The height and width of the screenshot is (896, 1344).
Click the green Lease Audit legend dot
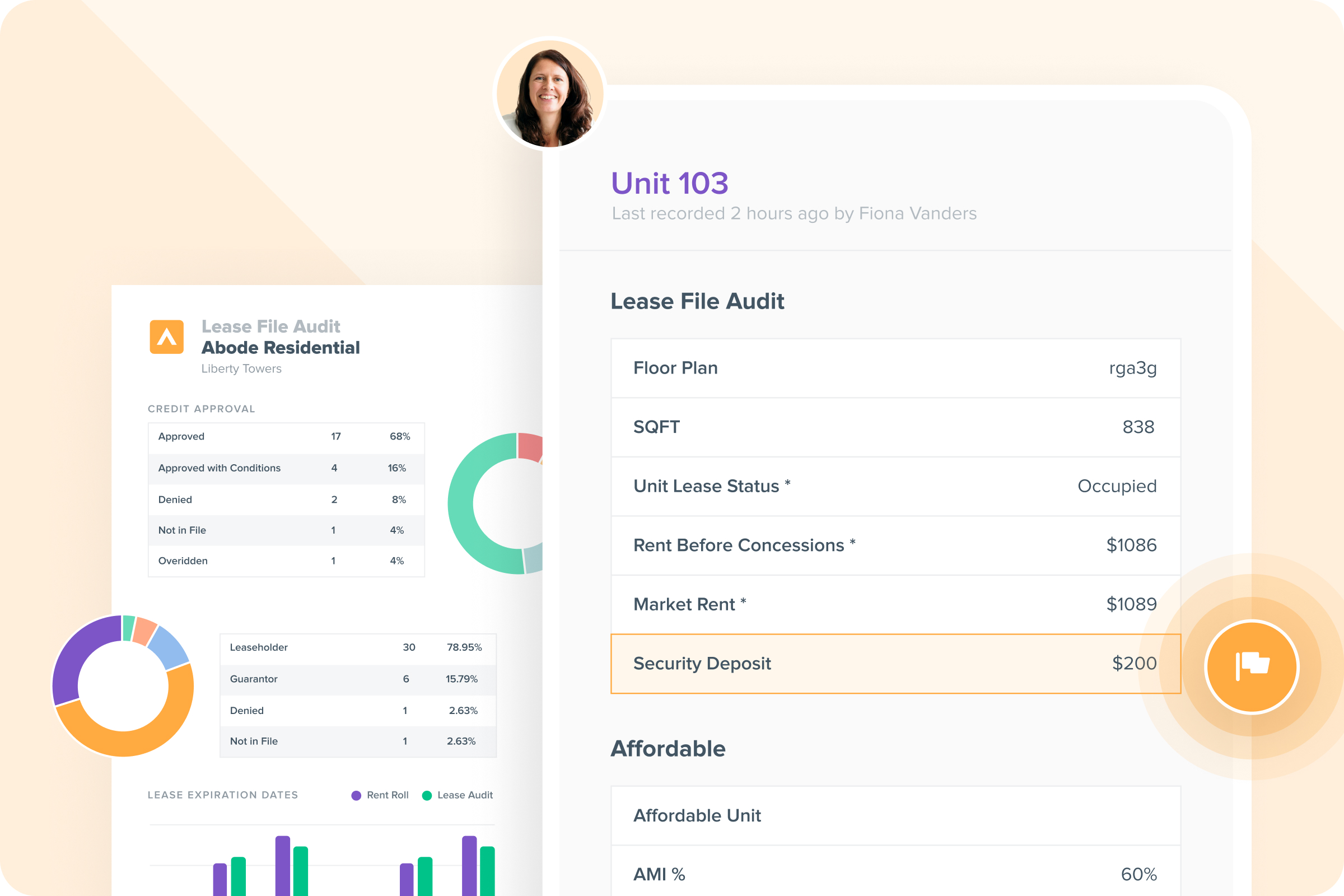point(426,795)
